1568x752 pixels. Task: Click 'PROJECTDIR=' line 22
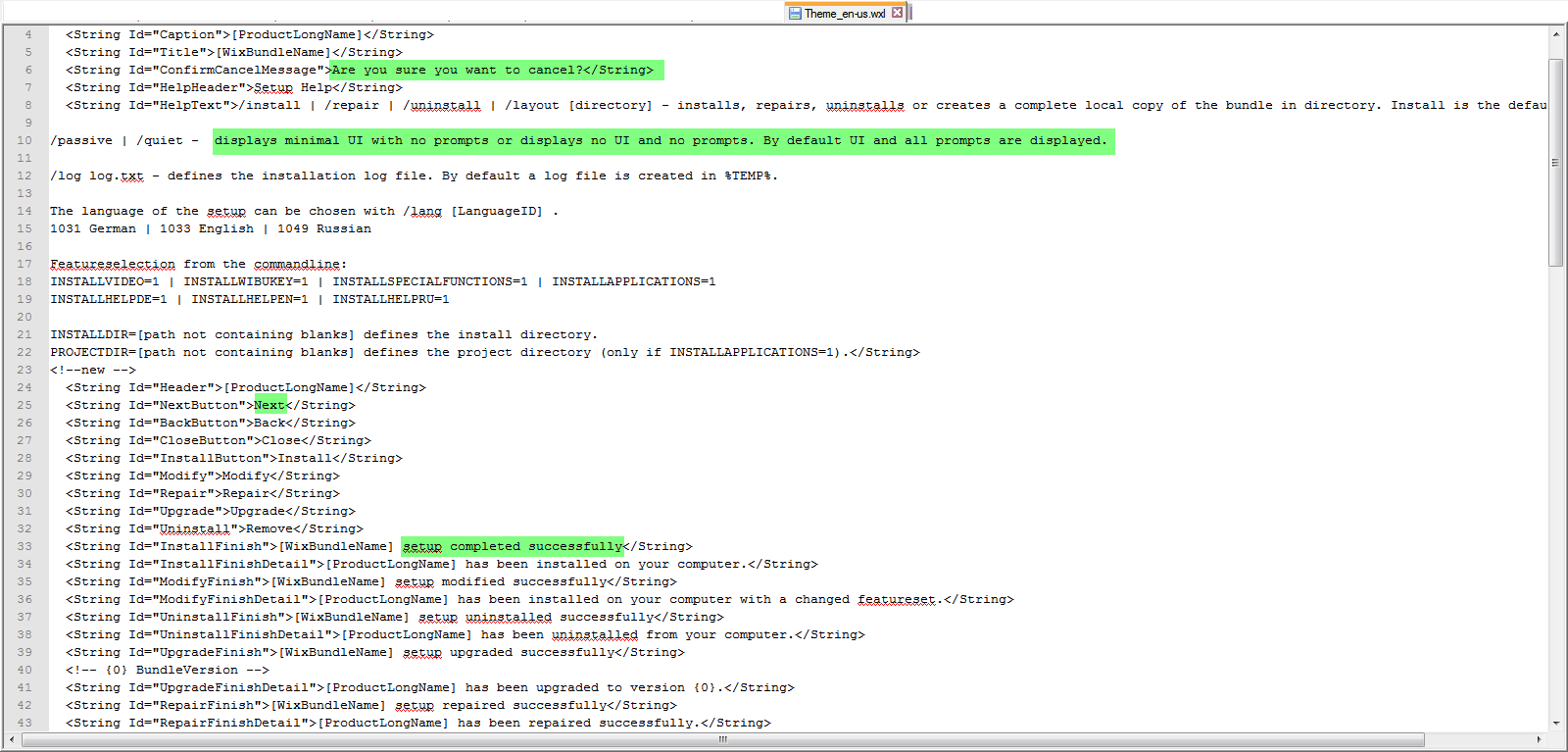coord(485,352)
